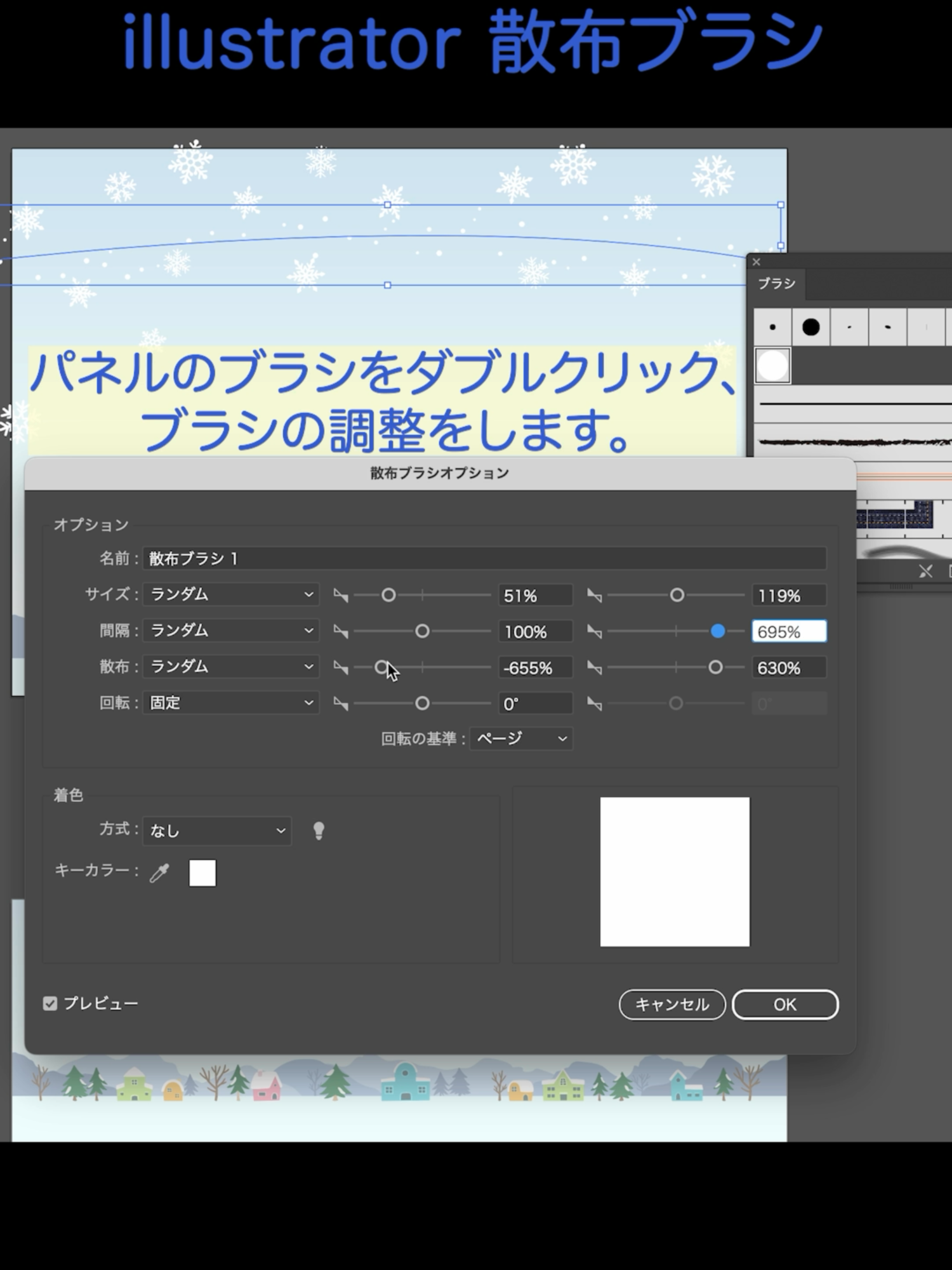Confirm the dialog with OK
Viewport: 952px width, 1270px height.
(785, 1005)
